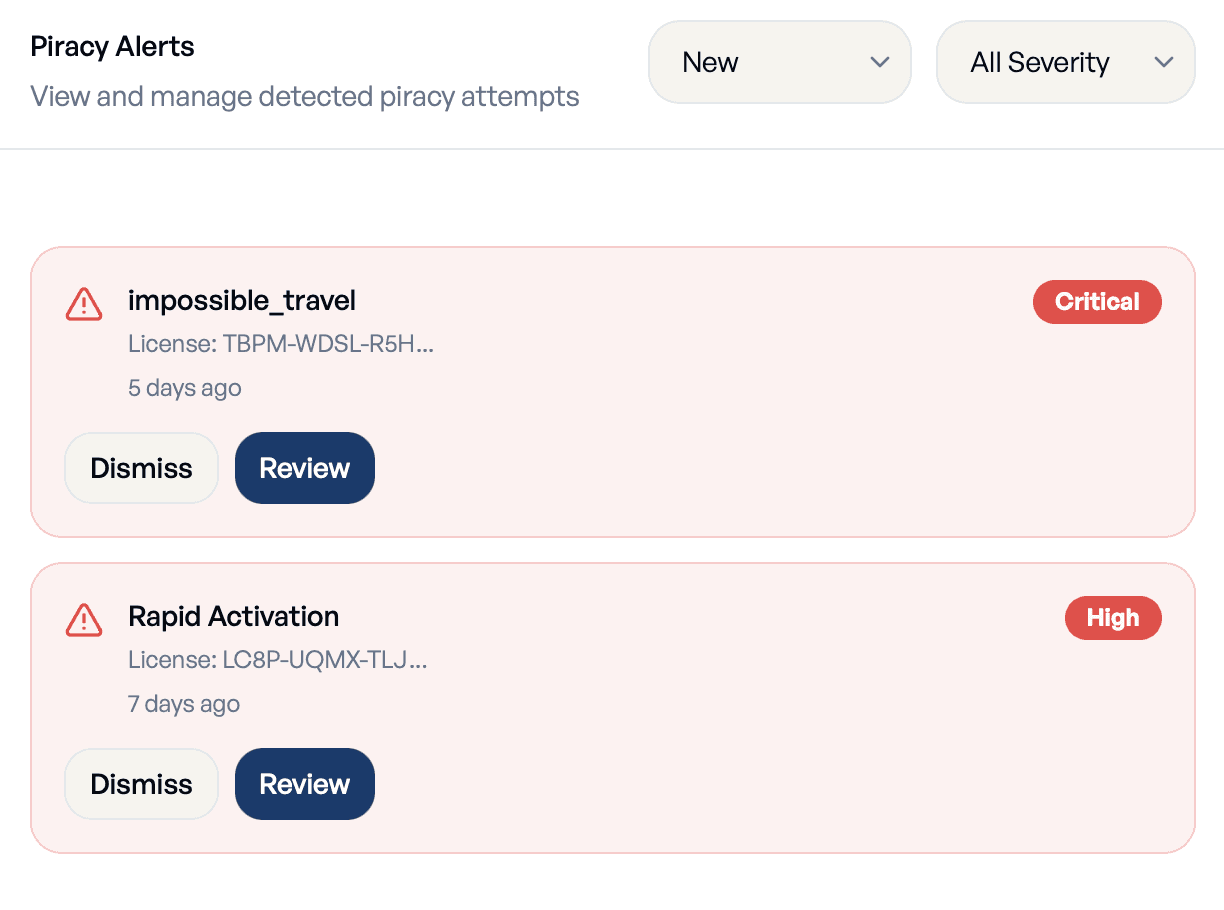Screen dimensions: 1224x910
Task: Click the 7 days ago timestamp
Action: point(184,704)
